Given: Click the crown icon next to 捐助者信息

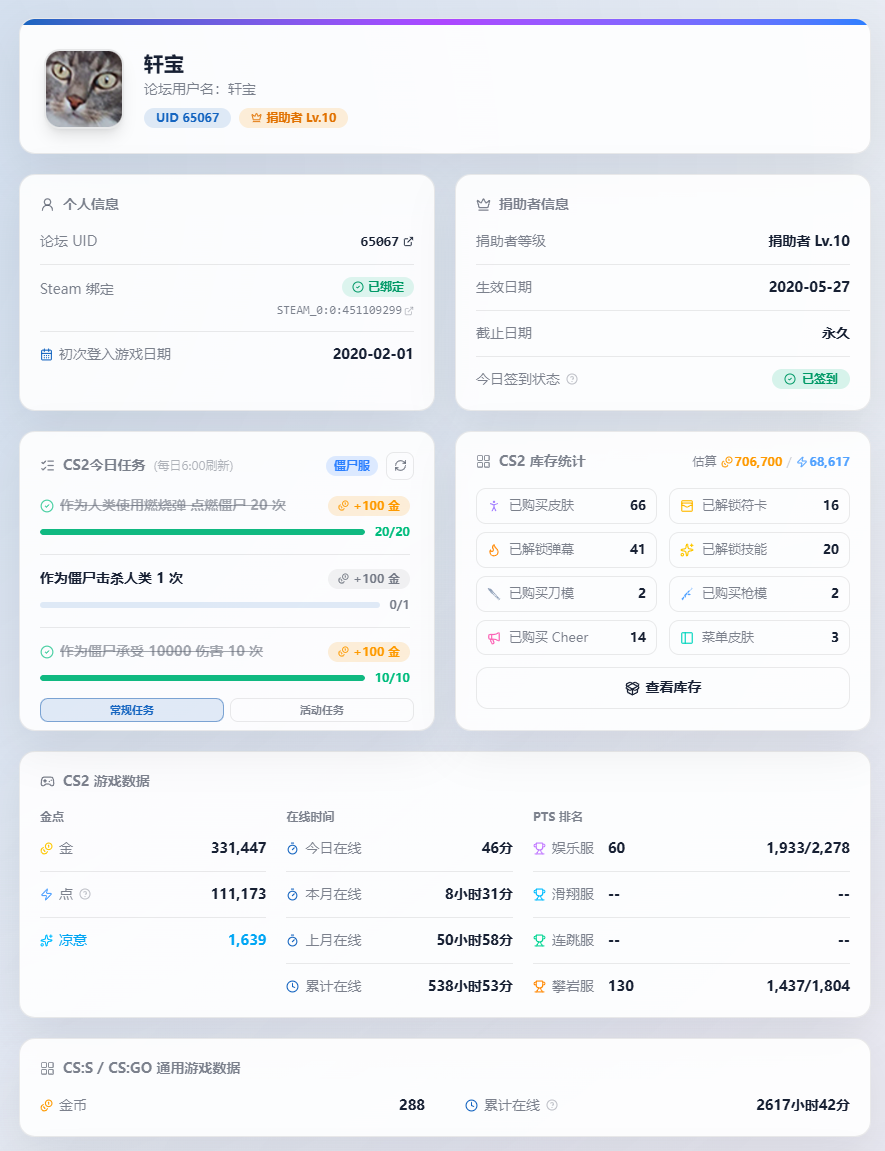Looking at the screenshot, I should coord(483,205).
